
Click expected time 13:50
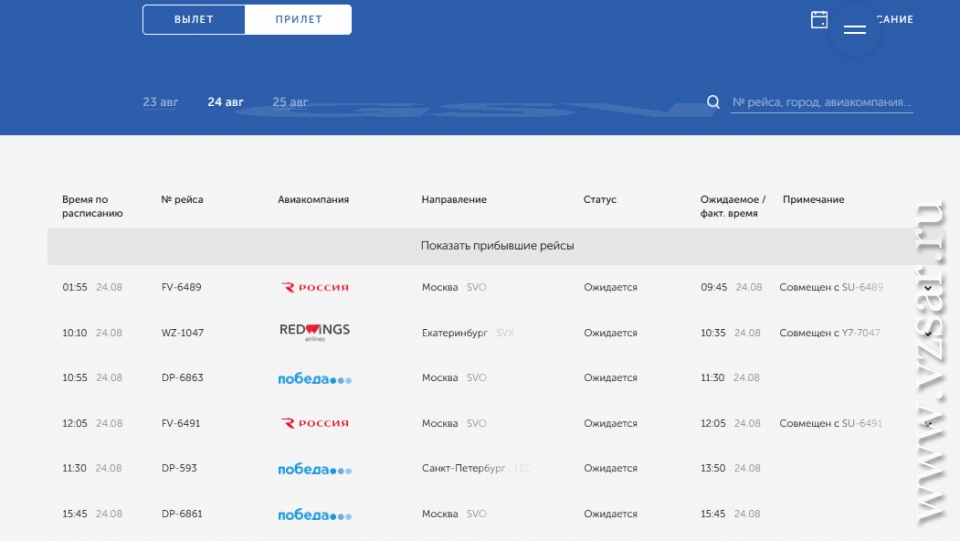click(713, 468)
